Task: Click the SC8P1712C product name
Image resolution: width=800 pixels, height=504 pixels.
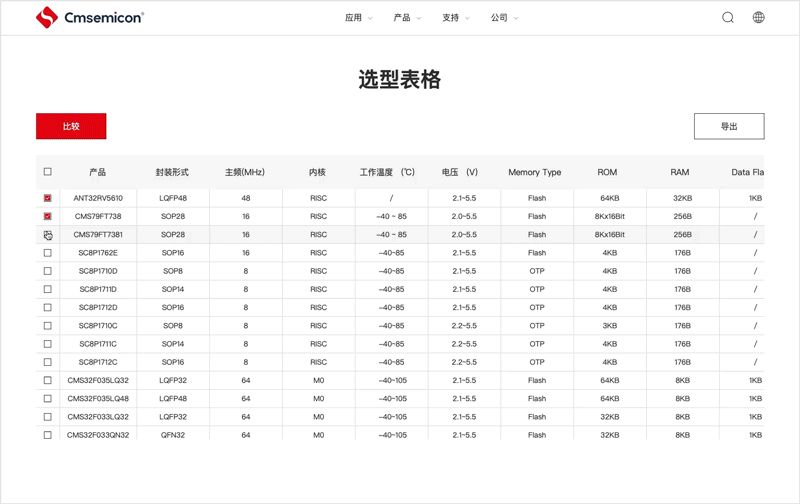Action: tap(98, 362)
